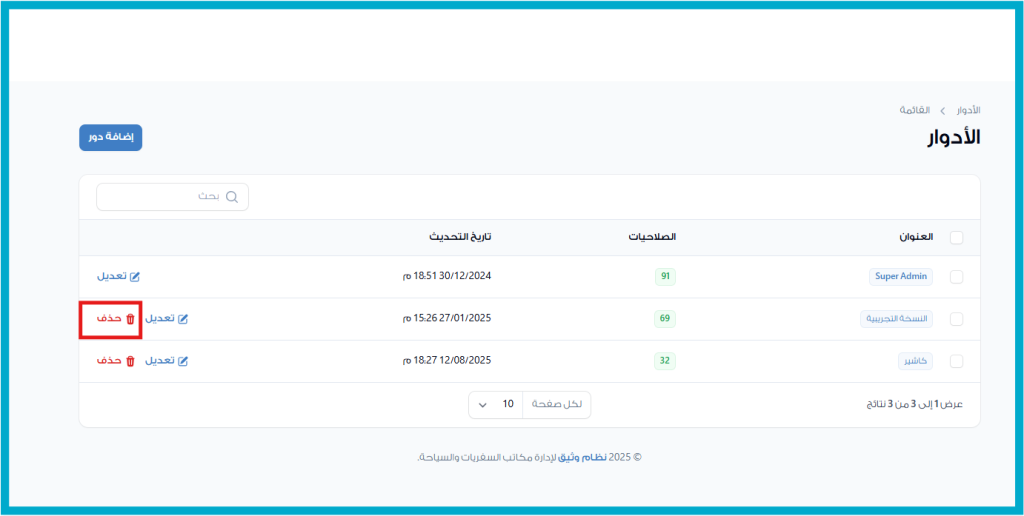Open the الأدوار breadcrumb link
The image size is (1024, 516).
967,109
